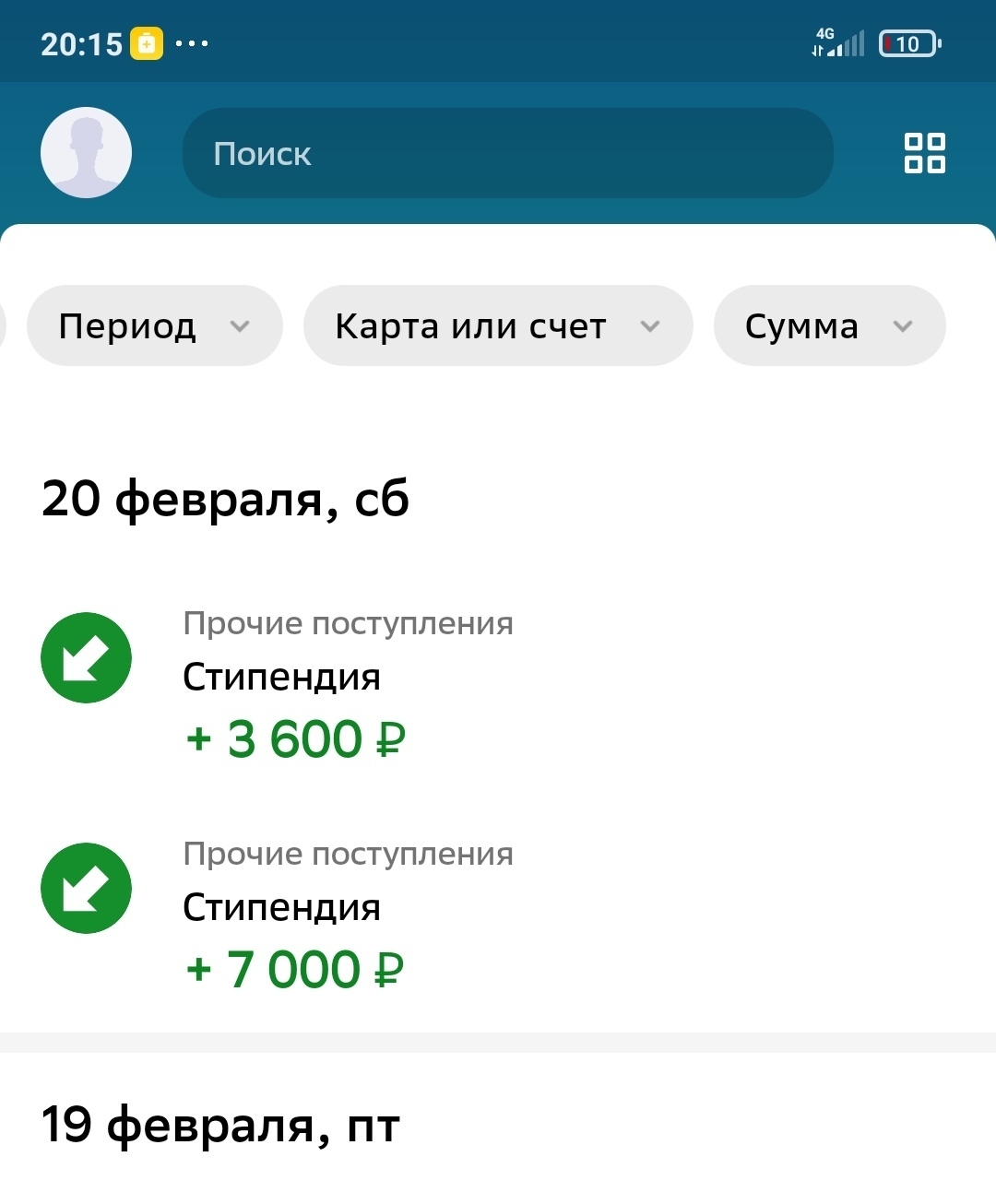Click the chevron in Период chip
Screen dimensions: 996x1204
coord(240,326)
